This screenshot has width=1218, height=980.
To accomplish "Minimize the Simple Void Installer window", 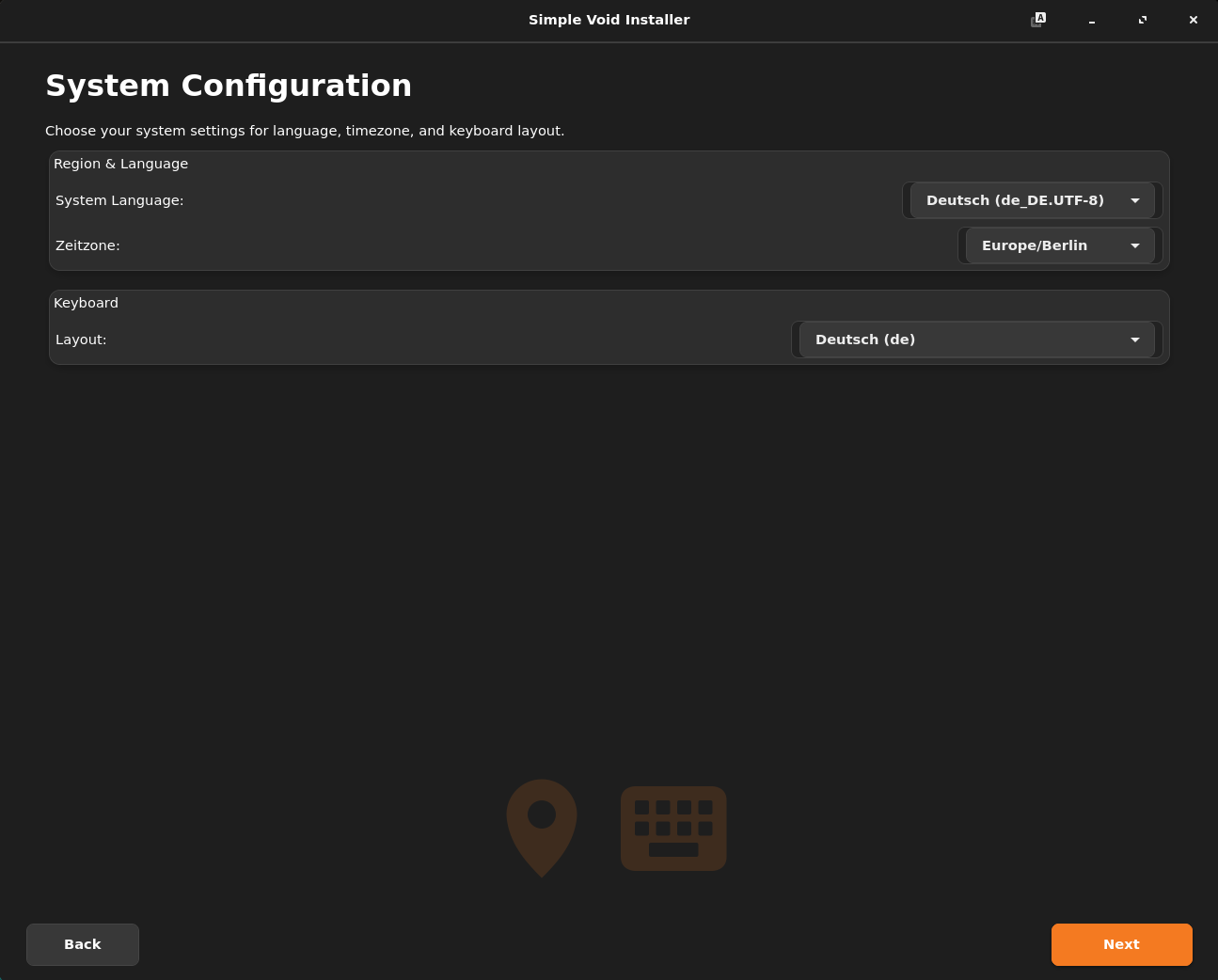I will pyautogui.click(x=1092, y=20).
